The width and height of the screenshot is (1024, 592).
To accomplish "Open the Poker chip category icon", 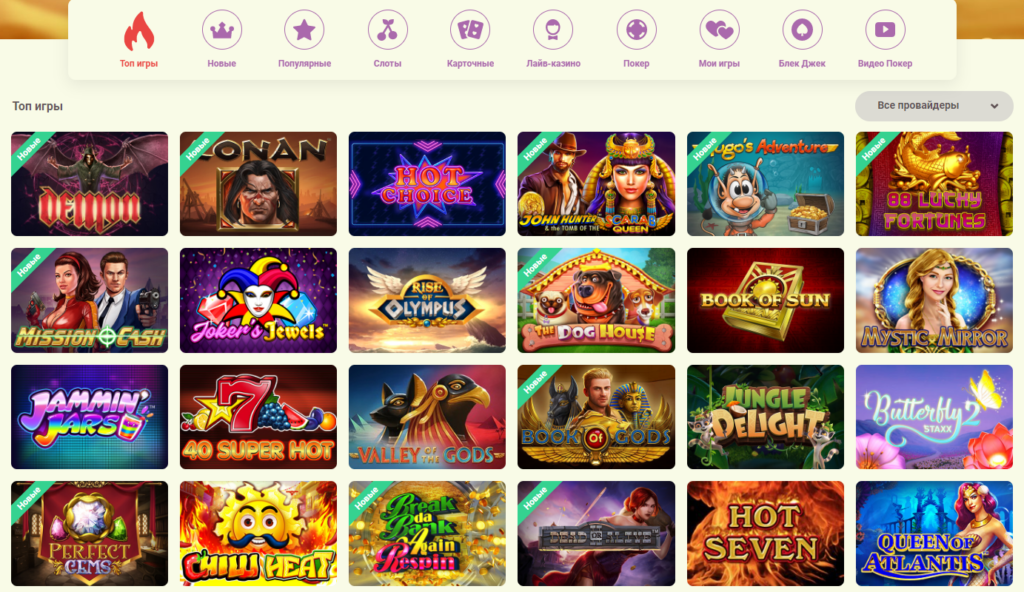I will [x=636, y=29].
